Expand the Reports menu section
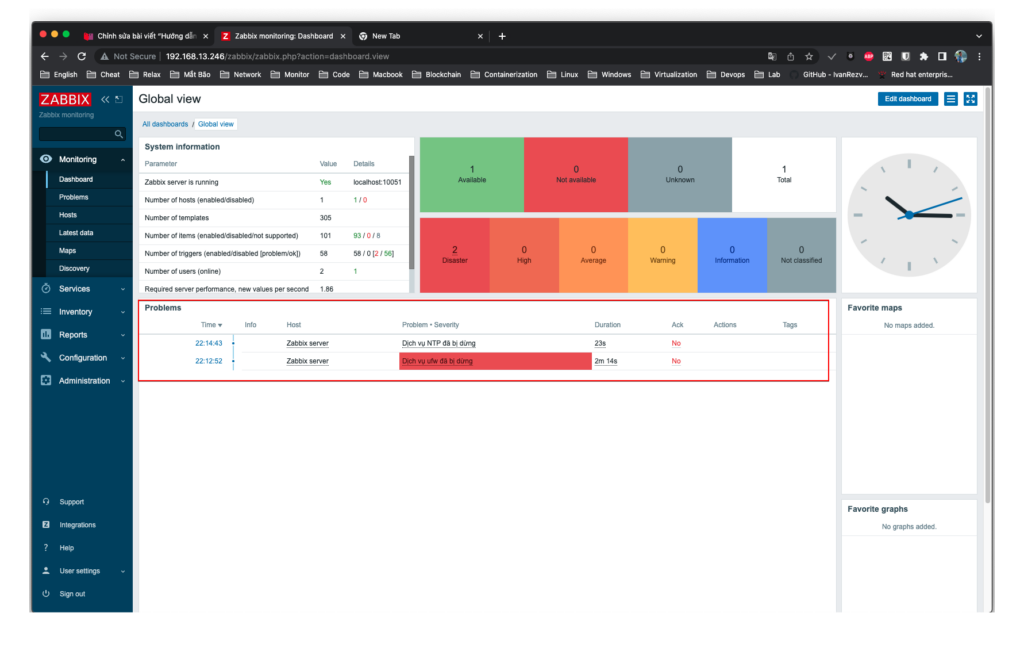Image resolution: width=1024 pixels, height=655 pixels. point(82,335)
